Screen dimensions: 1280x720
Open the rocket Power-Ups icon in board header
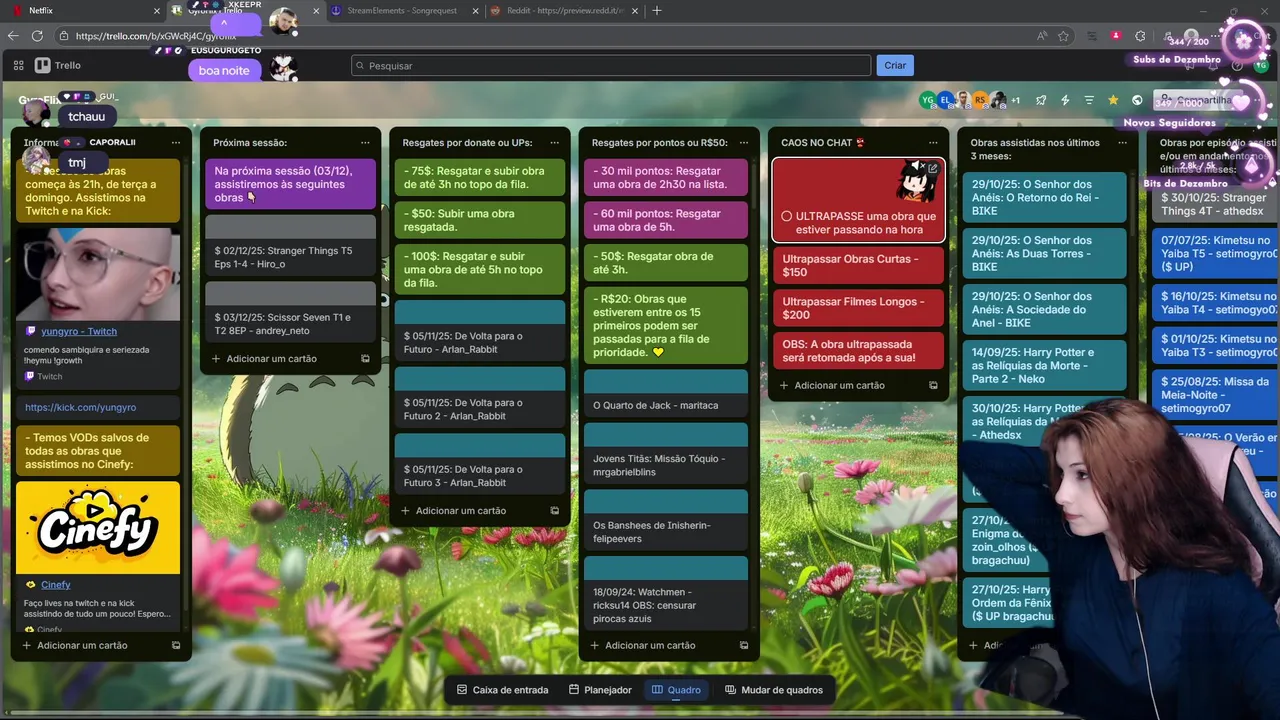pos(1041,100)
